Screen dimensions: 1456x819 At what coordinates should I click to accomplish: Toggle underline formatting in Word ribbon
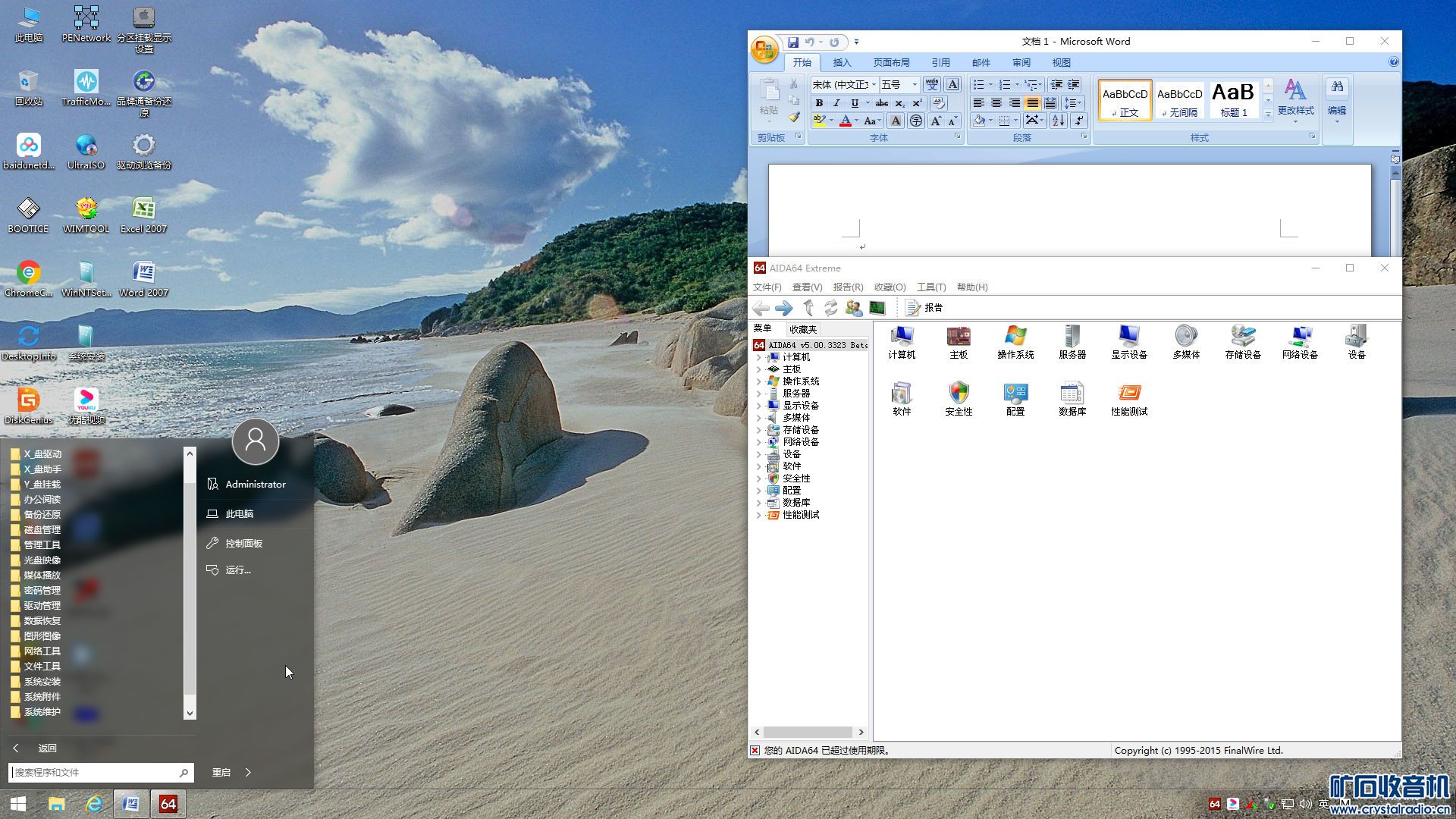(855, 103)
